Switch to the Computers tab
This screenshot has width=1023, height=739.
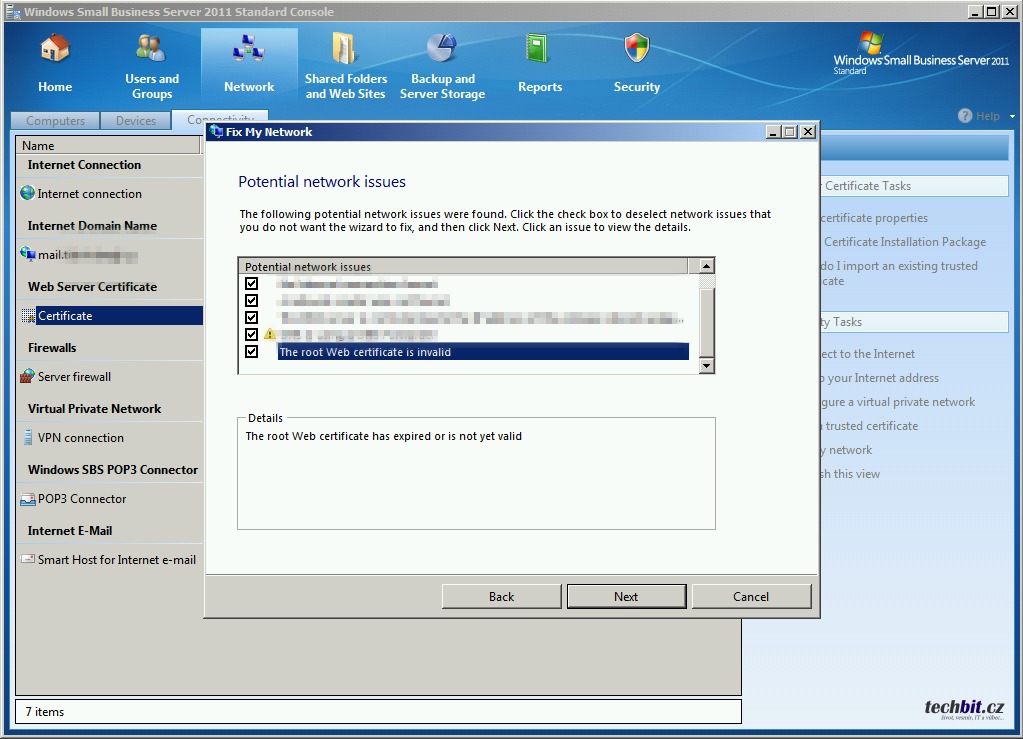coord(56,121)
